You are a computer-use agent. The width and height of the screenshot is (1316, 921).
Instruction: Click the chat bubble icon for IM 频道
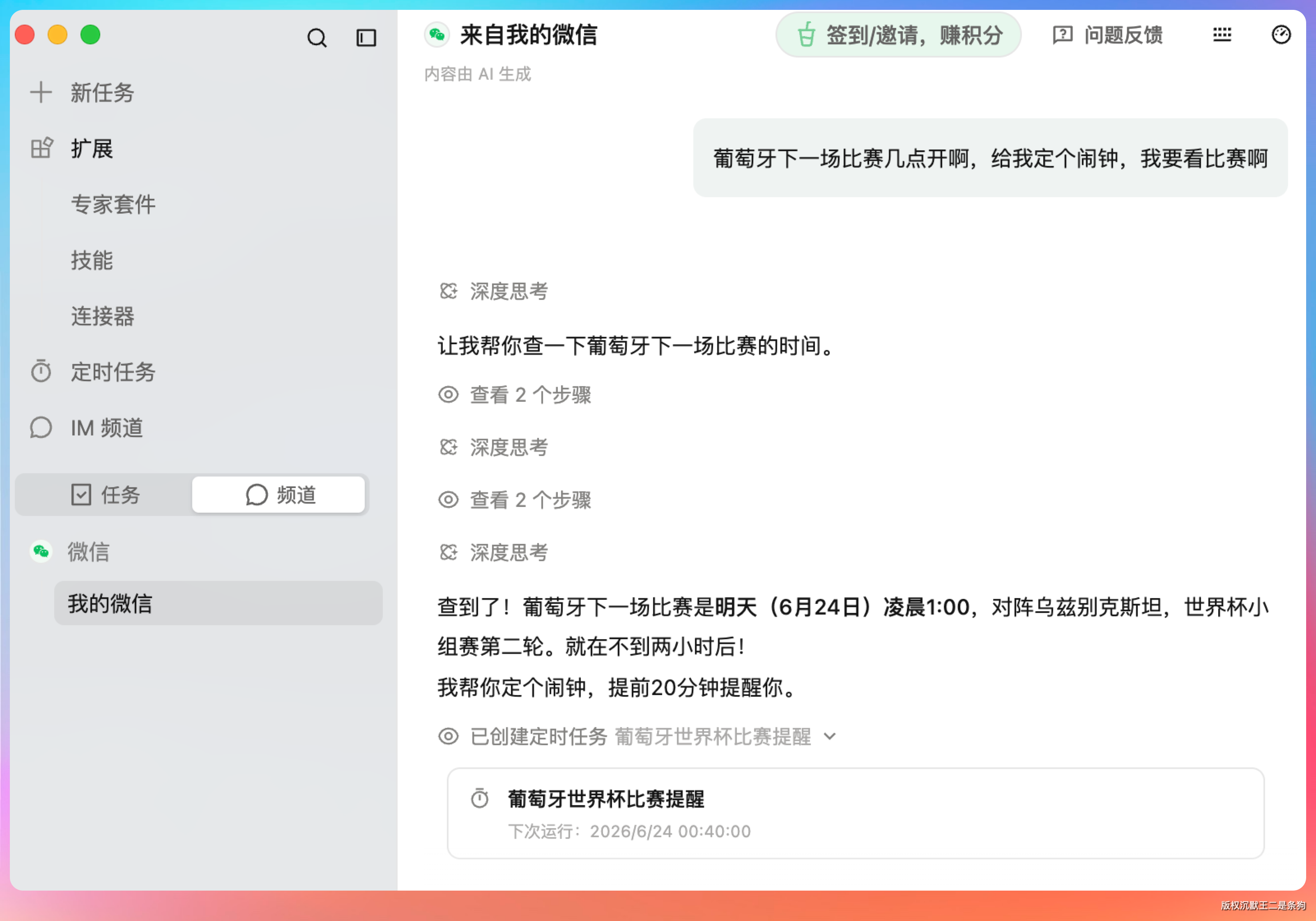[41, 428]
